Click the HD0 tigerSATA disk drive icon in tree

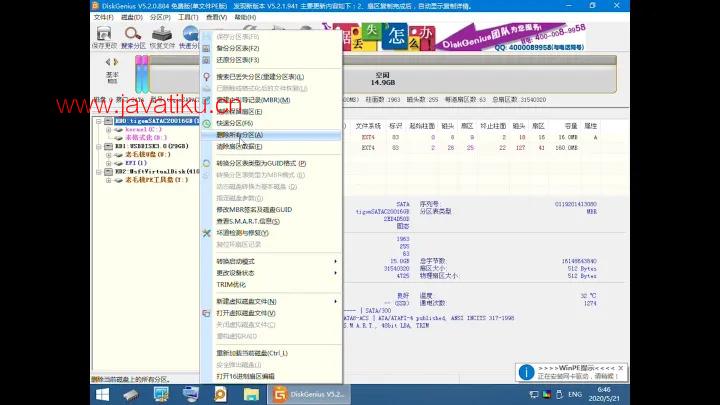pos(108,121)
